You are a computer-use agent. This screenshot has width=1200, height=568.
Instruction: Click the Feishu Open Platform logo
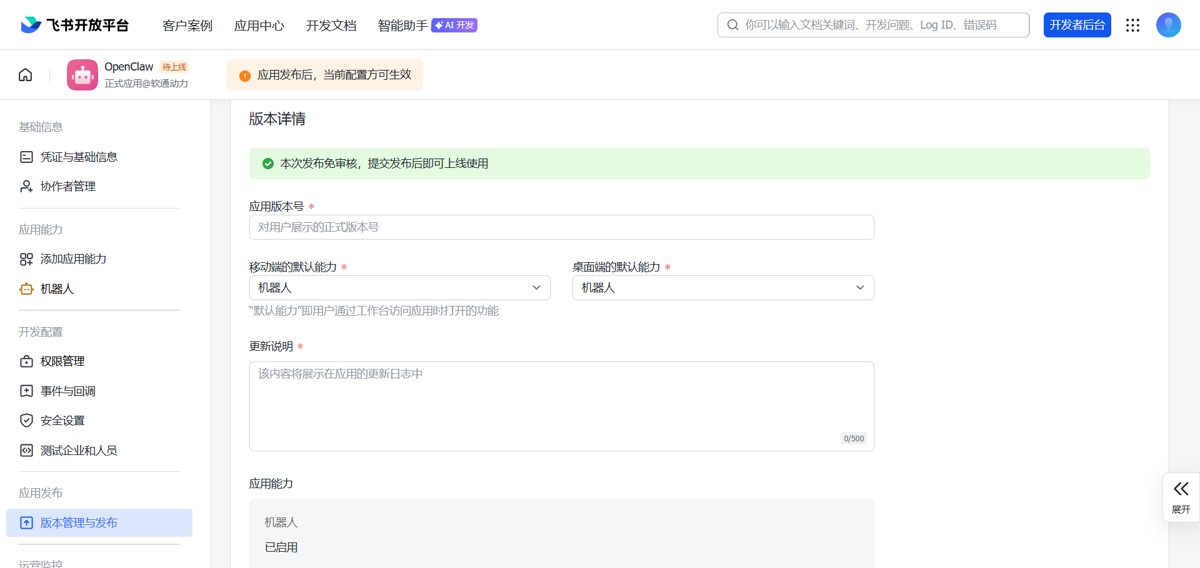pyautogui.click(x=75, y=25)
